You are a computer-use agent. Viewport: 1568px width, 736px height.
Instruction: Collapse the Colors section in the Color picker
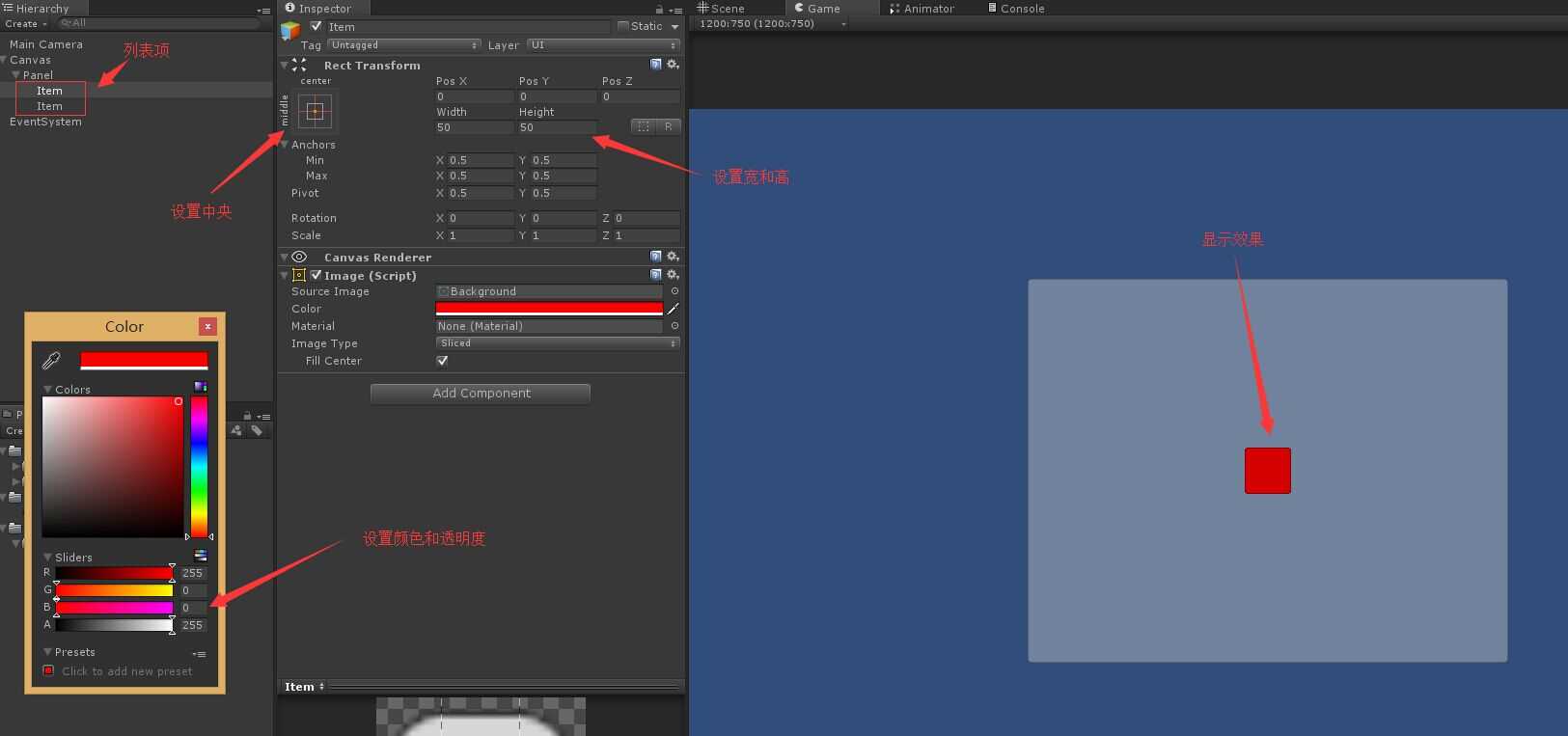(x=47, y=389)
